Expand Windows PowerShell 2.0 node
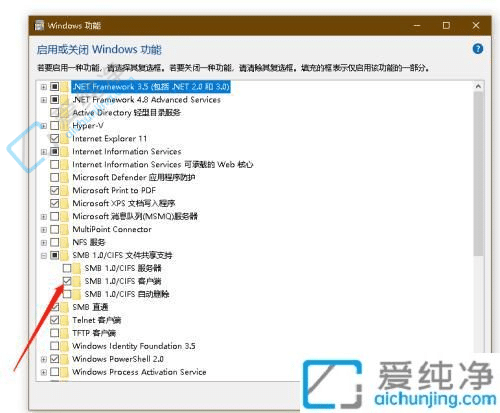500x413 pixels. coord(44,359)
